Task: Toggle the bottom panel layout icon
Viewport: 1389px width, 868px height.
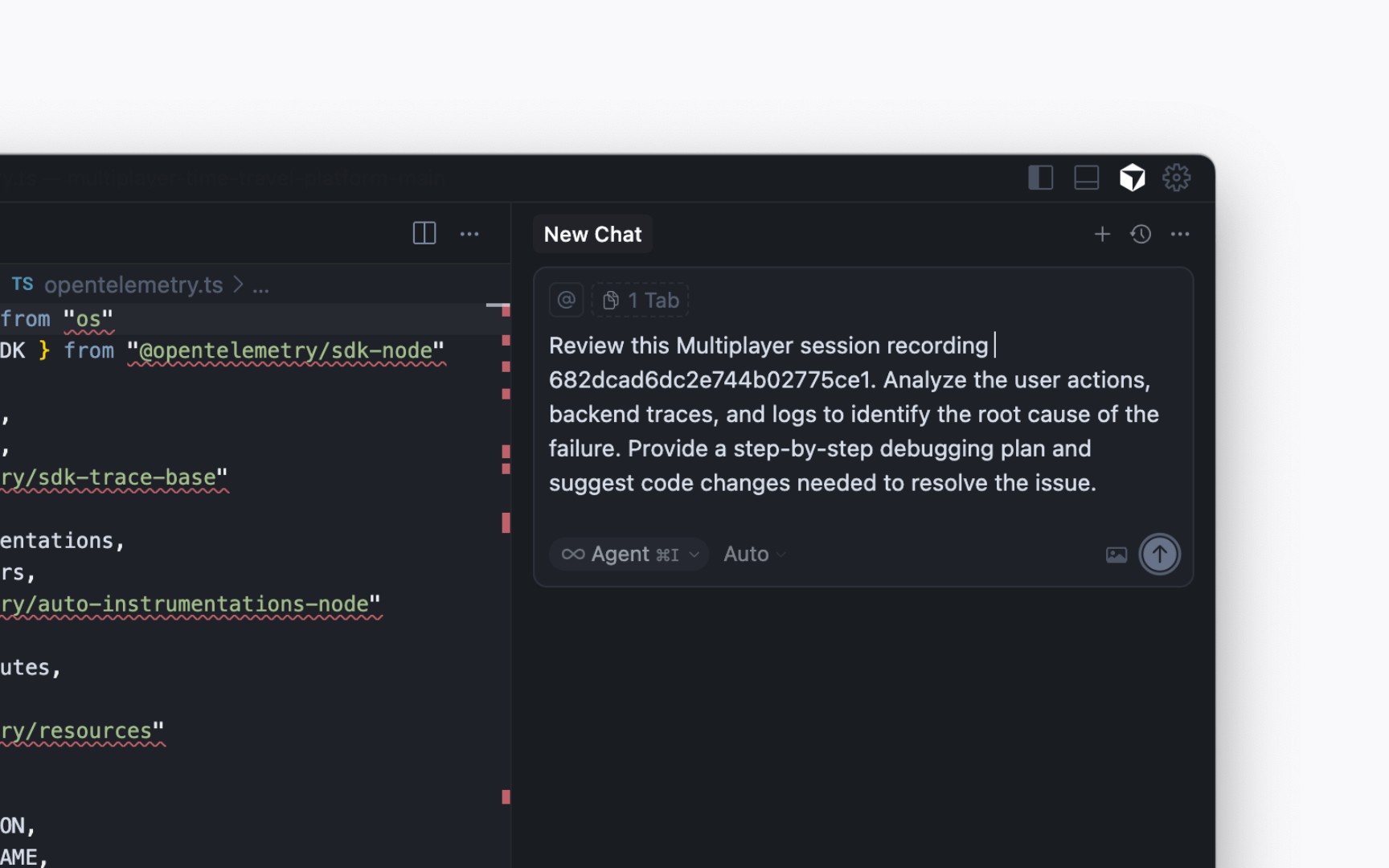Action: (1086, 178)
